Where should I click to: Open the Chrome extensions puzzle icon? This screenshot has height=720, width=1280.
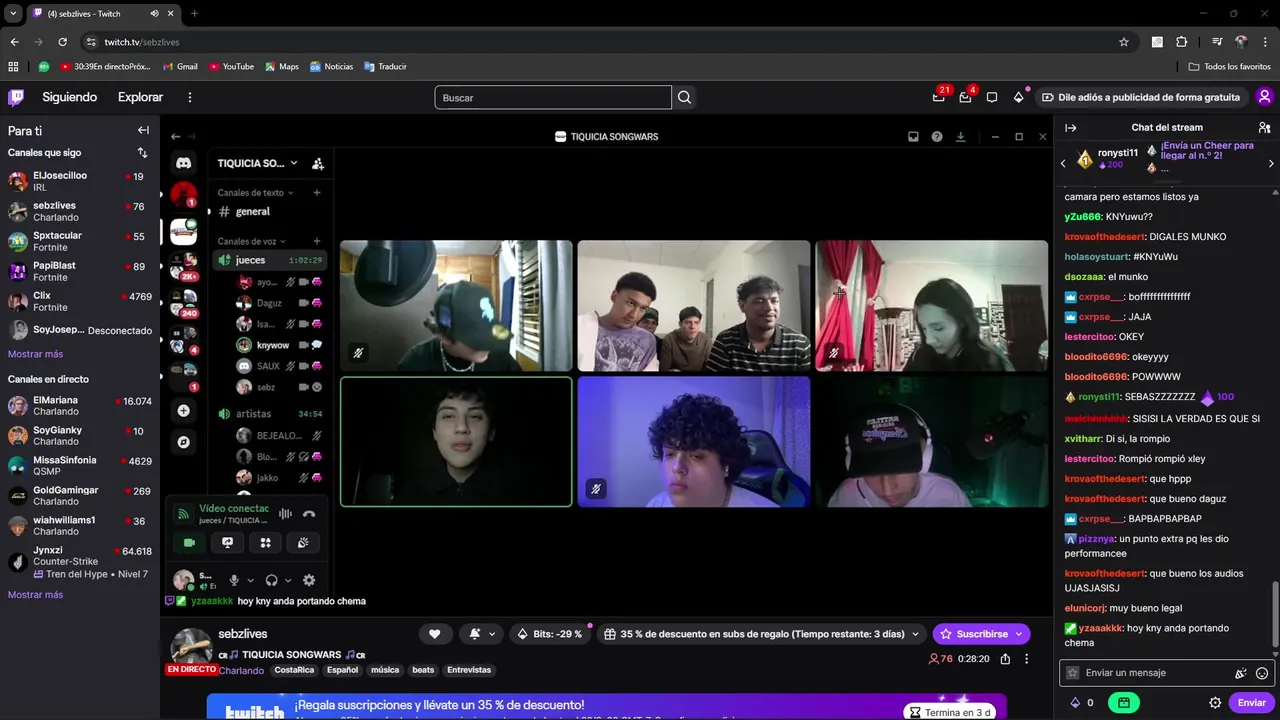1181,42
